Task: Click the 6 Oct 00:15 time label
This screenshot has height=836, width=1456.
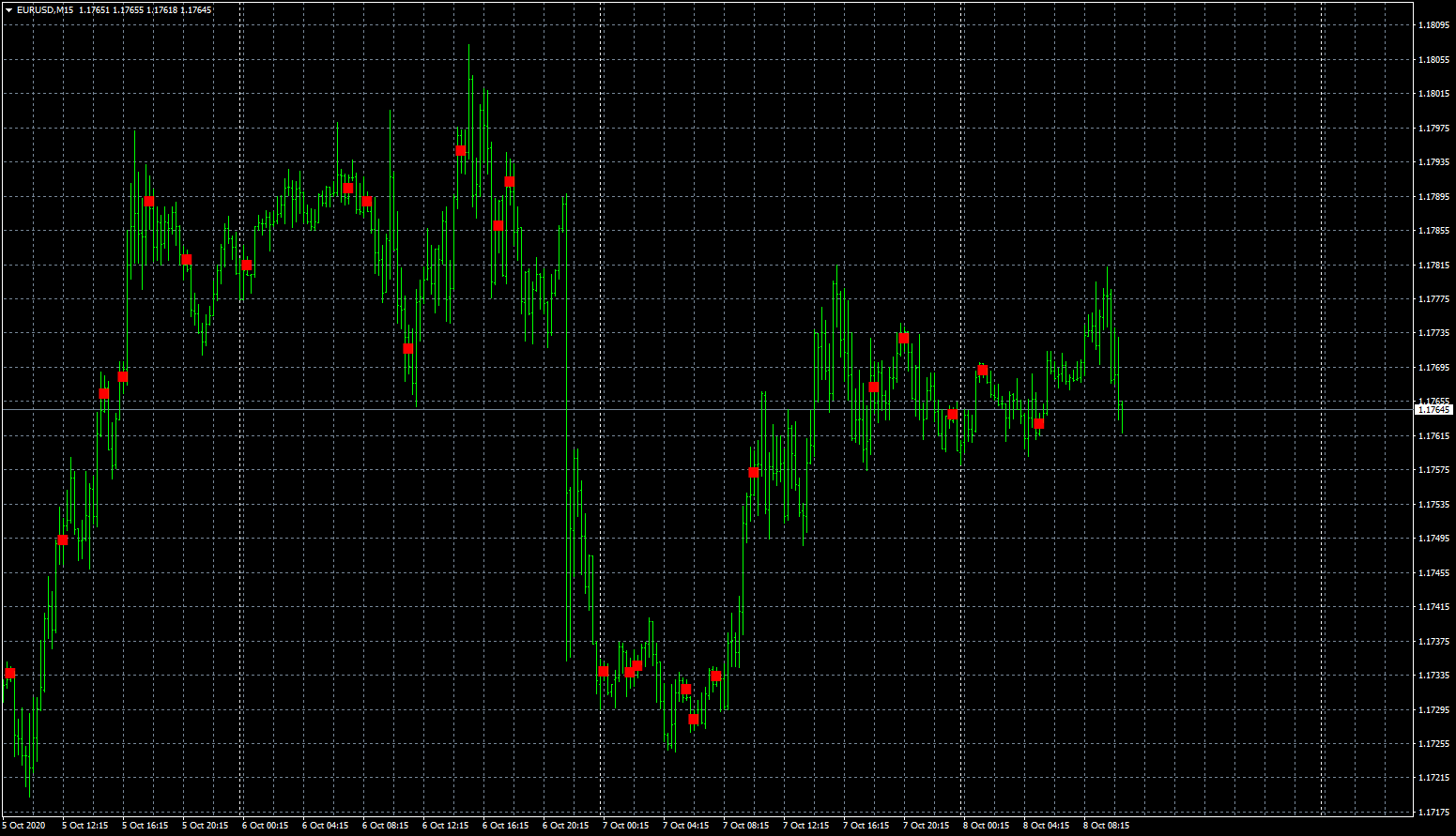Action: 266,826
